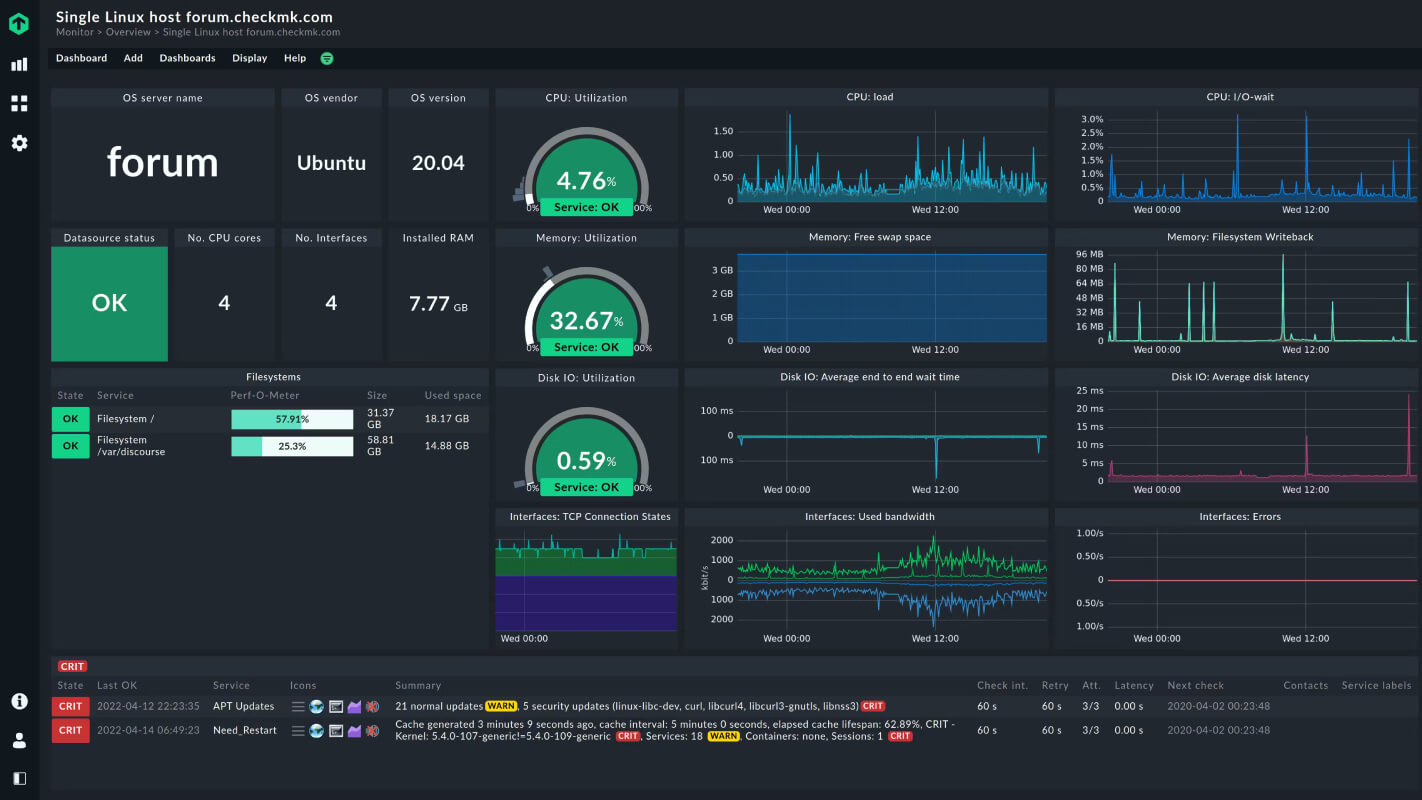Open the info help icon in sidebar
1422x800 pixels.
[x=19, y=701]
